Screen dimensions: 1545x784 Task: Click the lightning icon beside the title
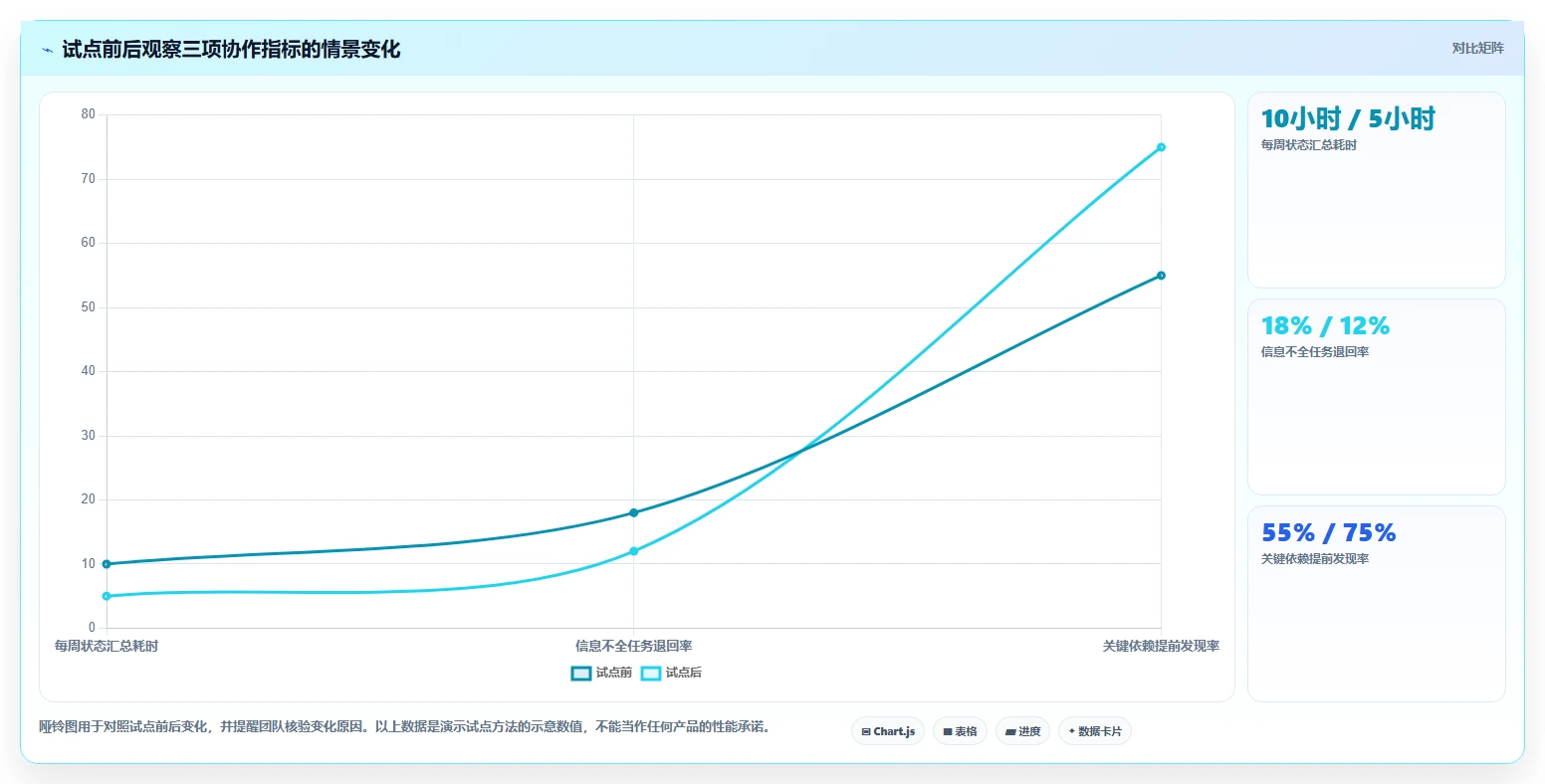tap(47, 50)
